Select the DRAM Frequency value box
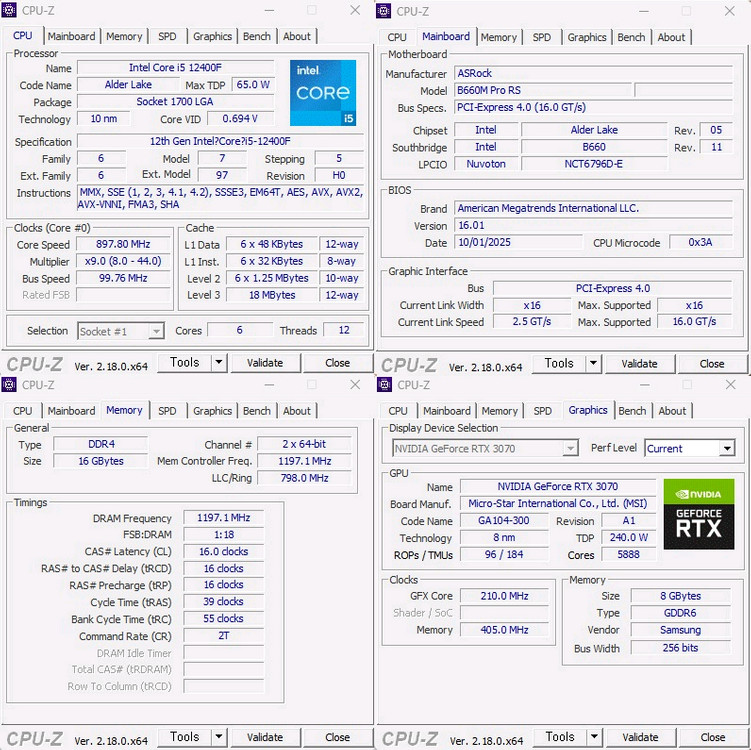The height and width of the screenshot is (750, 751). pyautogui.click(x=224, y=518)
